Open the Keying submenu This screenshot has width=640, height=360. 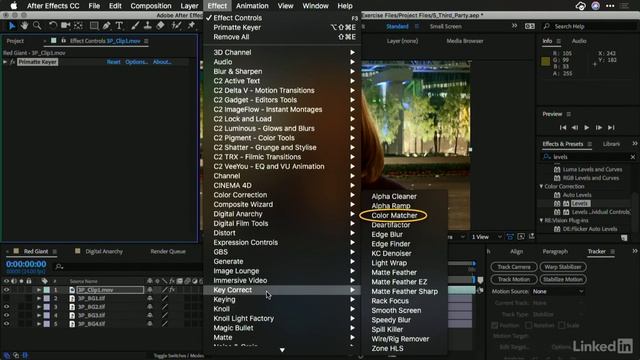(282, 300)
